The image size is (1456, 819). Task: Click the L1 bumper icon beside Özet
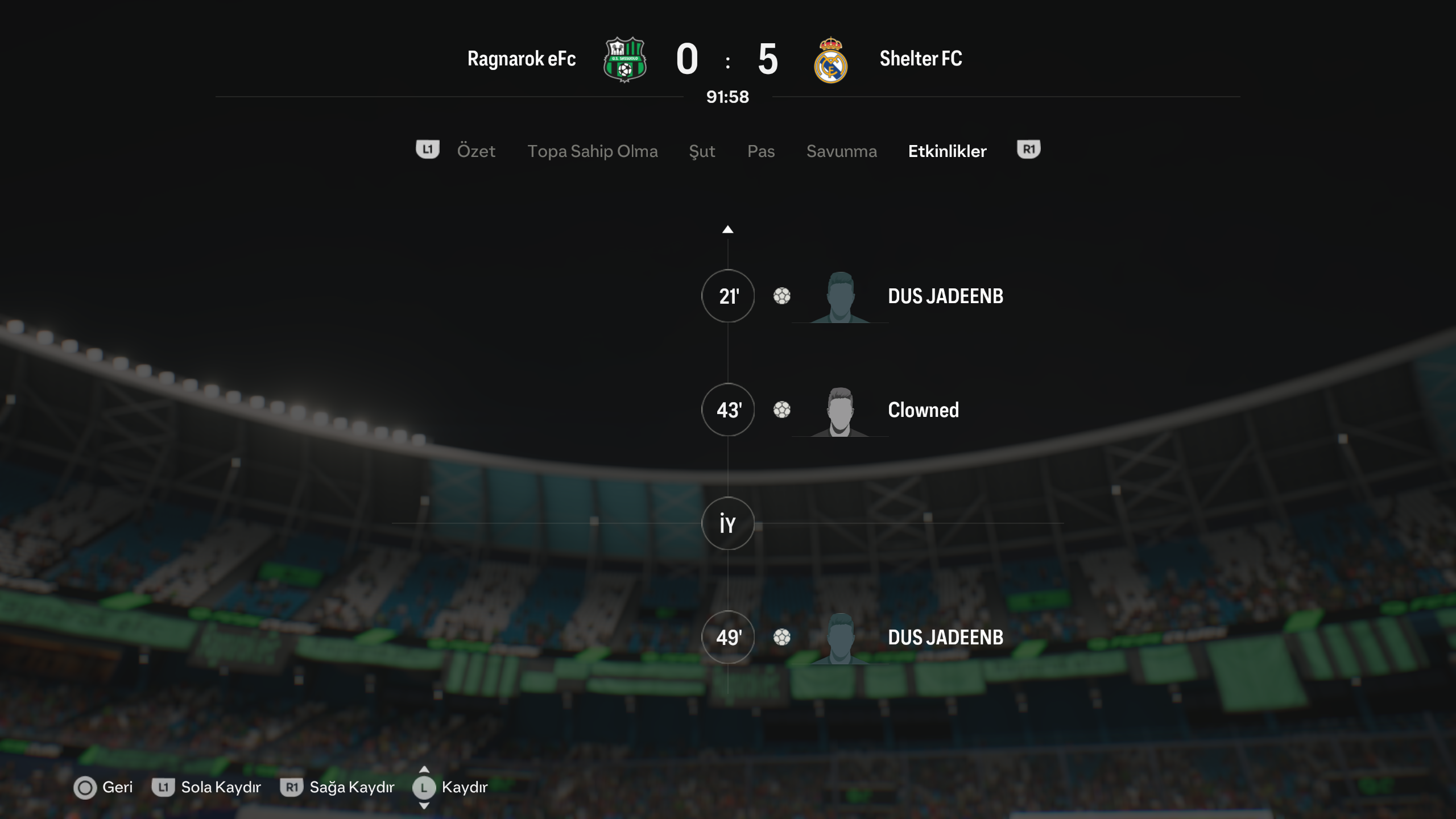[428, 150]
